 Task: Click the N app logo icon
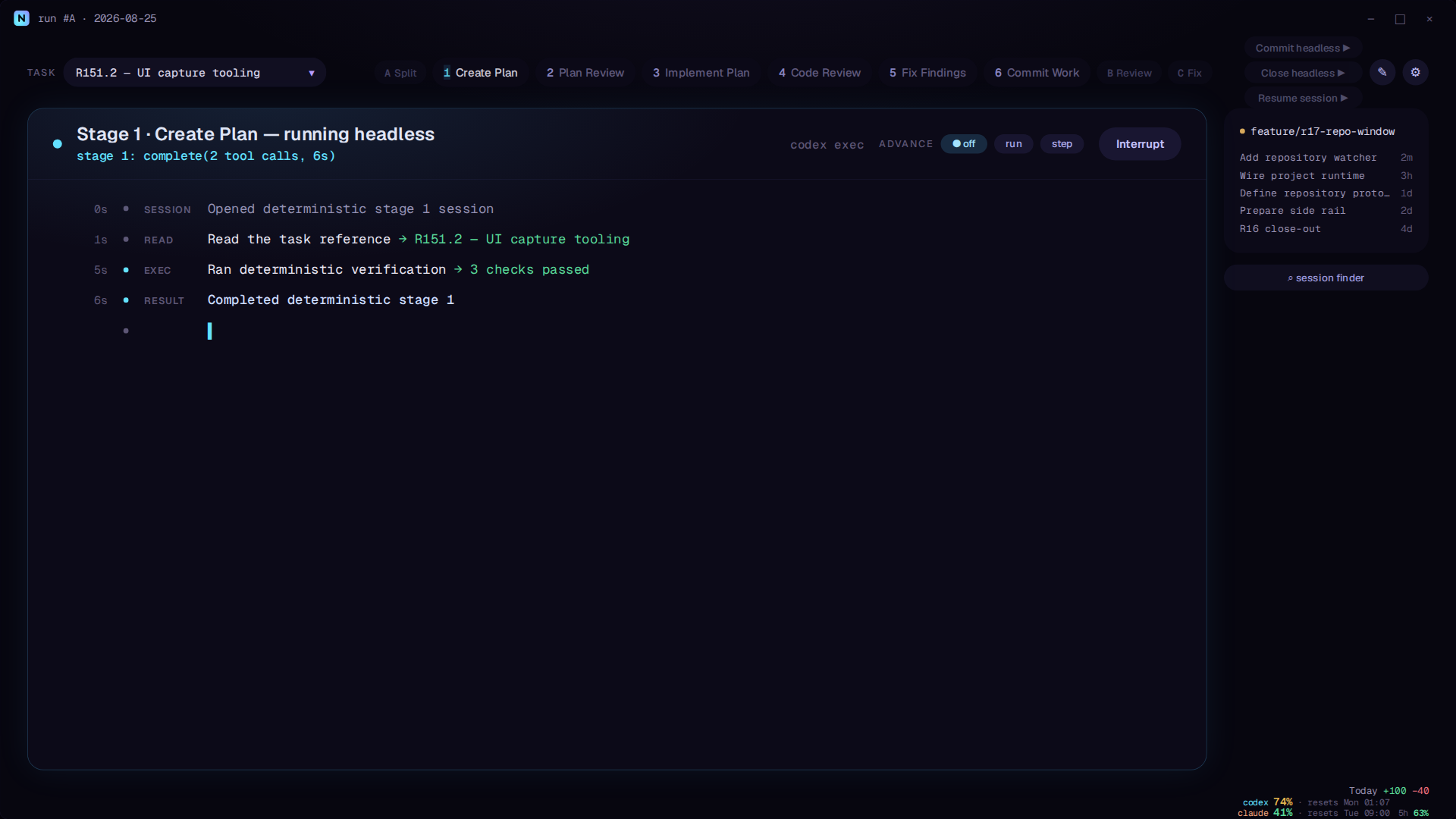pos(21,18)
